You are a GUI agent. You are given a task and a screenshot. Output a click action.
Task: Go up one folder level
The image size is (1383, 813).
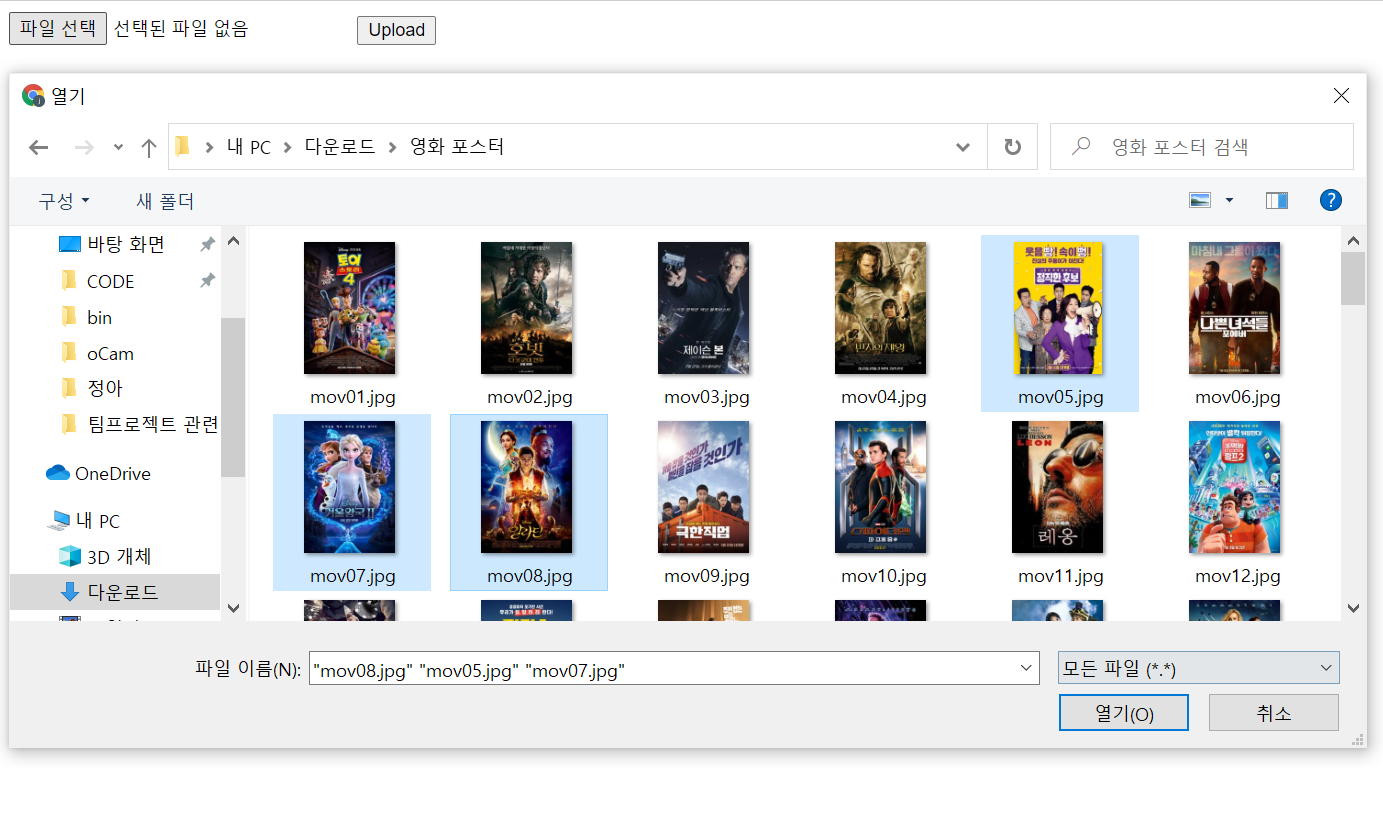point(149,148)
